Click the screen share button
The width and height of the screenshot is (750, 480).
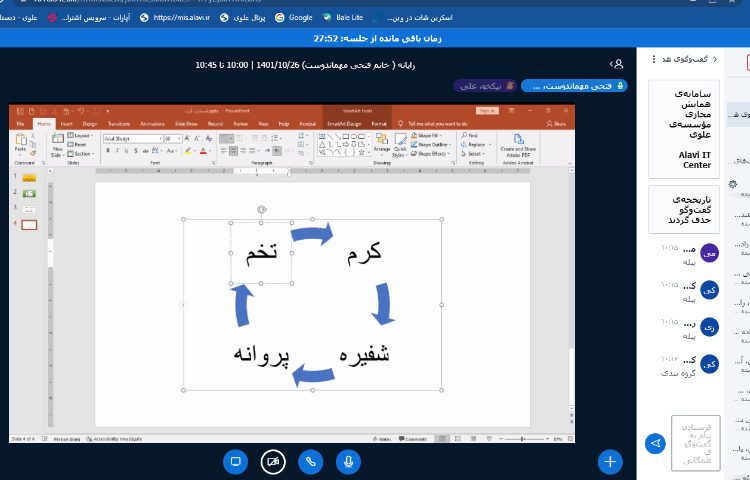(236, 461)
